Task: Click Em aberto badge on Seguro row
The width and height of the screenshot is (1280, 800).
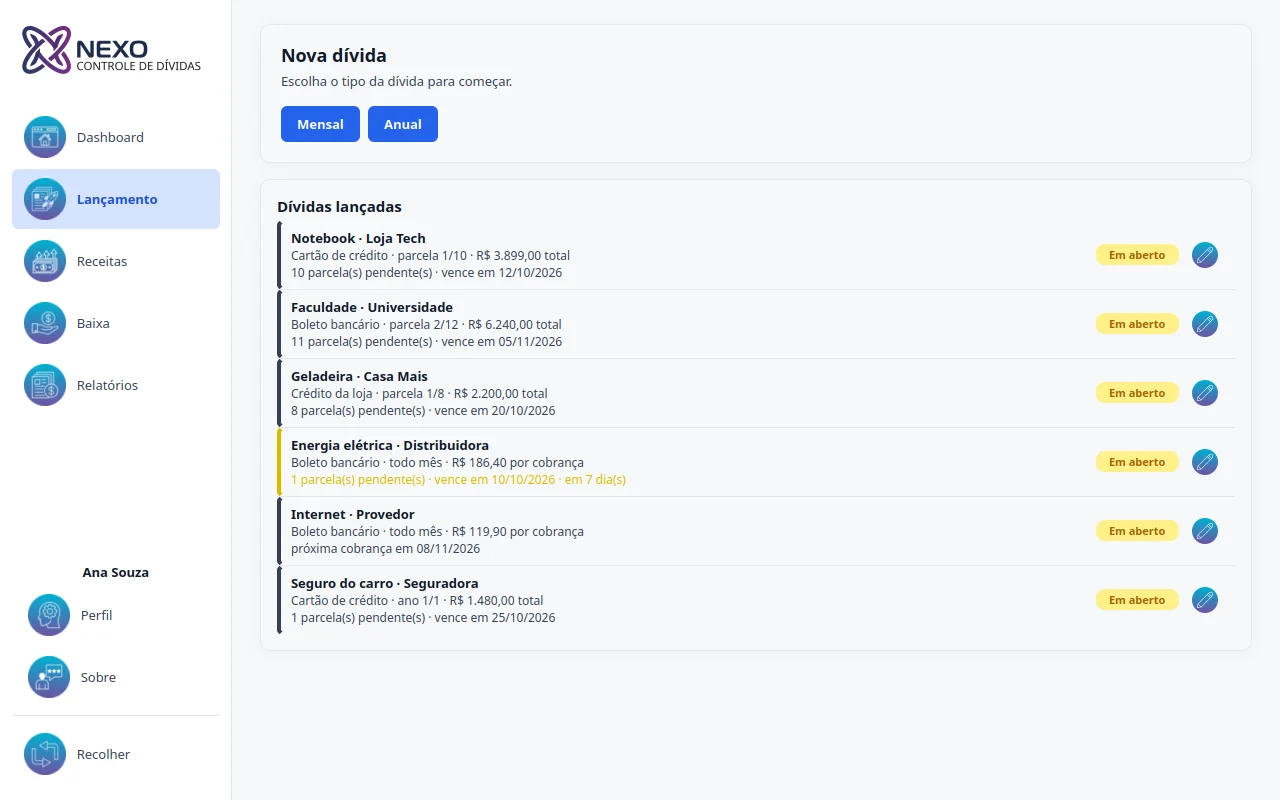Action: (x=1137, y=600)
